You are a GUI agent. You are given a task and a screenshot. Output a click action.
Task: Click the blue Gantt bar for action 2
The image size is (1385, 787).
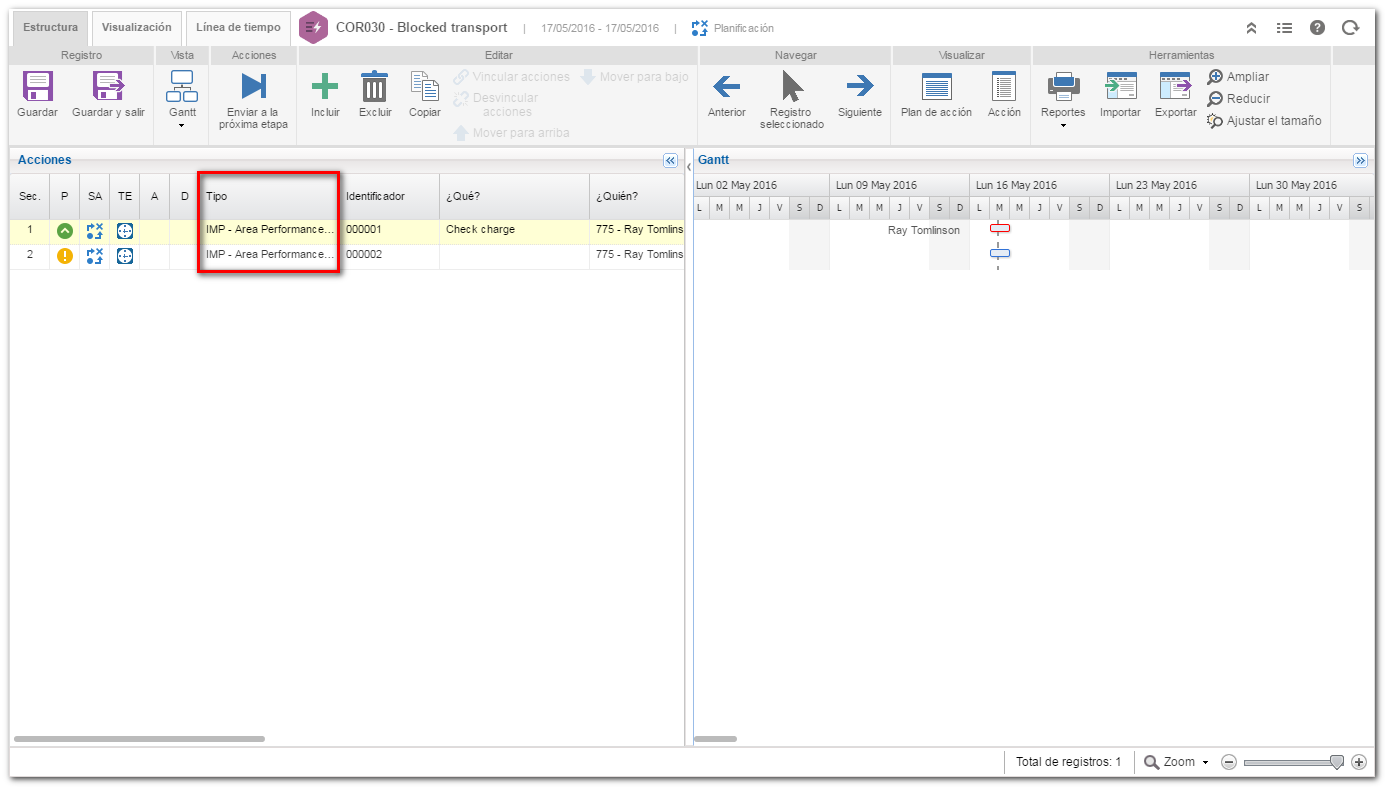[1000, 253]
